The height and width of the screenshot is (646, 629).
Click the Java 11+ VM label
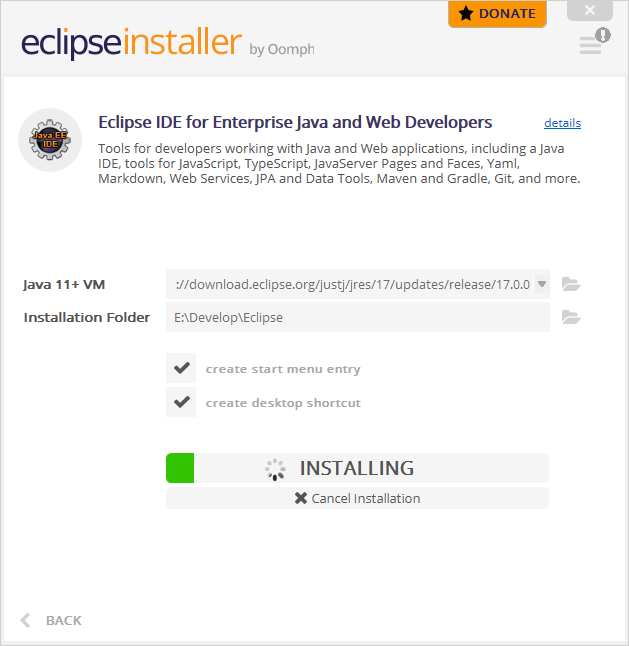pos(64,284)
